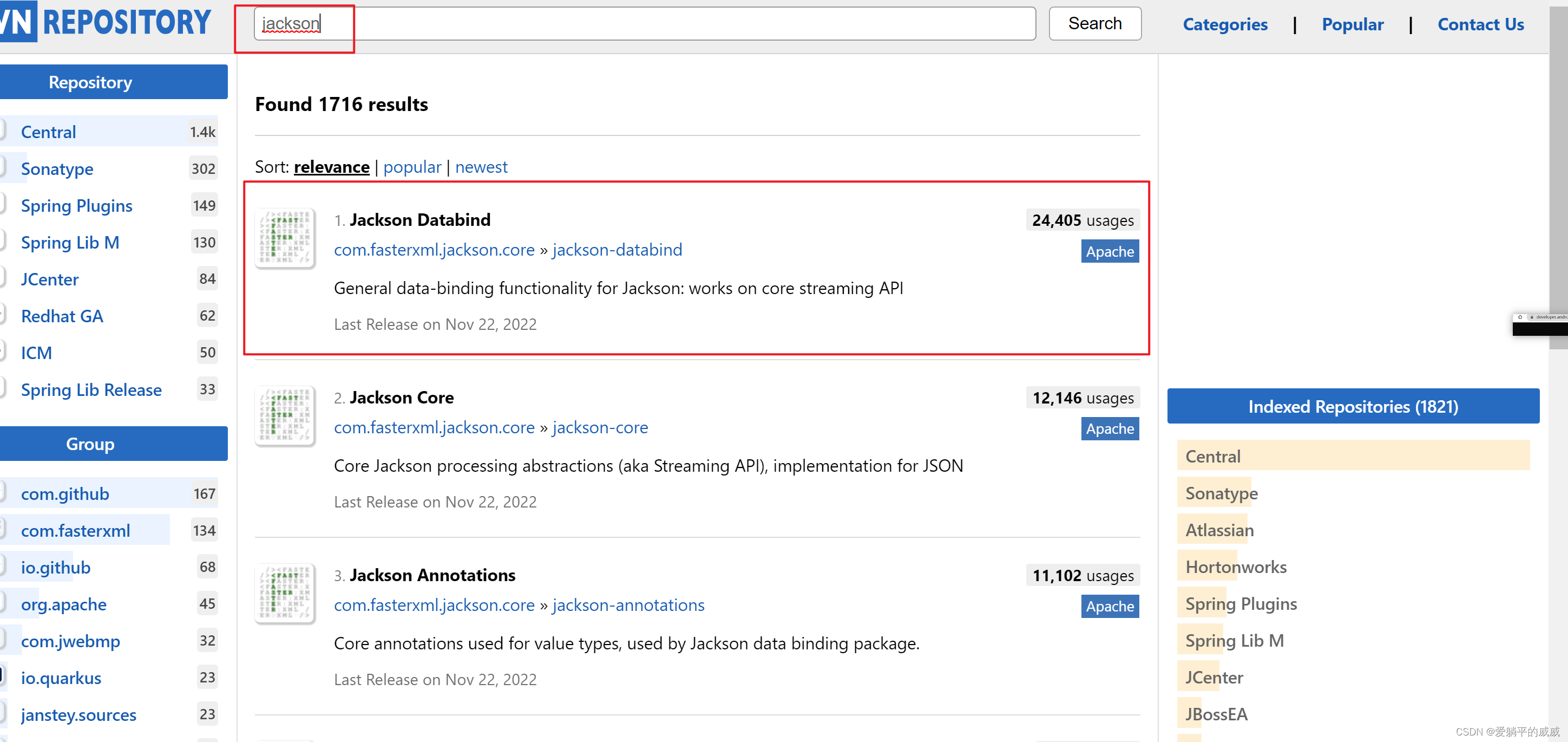Sort results by relevance
Screen dimensions: 1568x742
331,167
